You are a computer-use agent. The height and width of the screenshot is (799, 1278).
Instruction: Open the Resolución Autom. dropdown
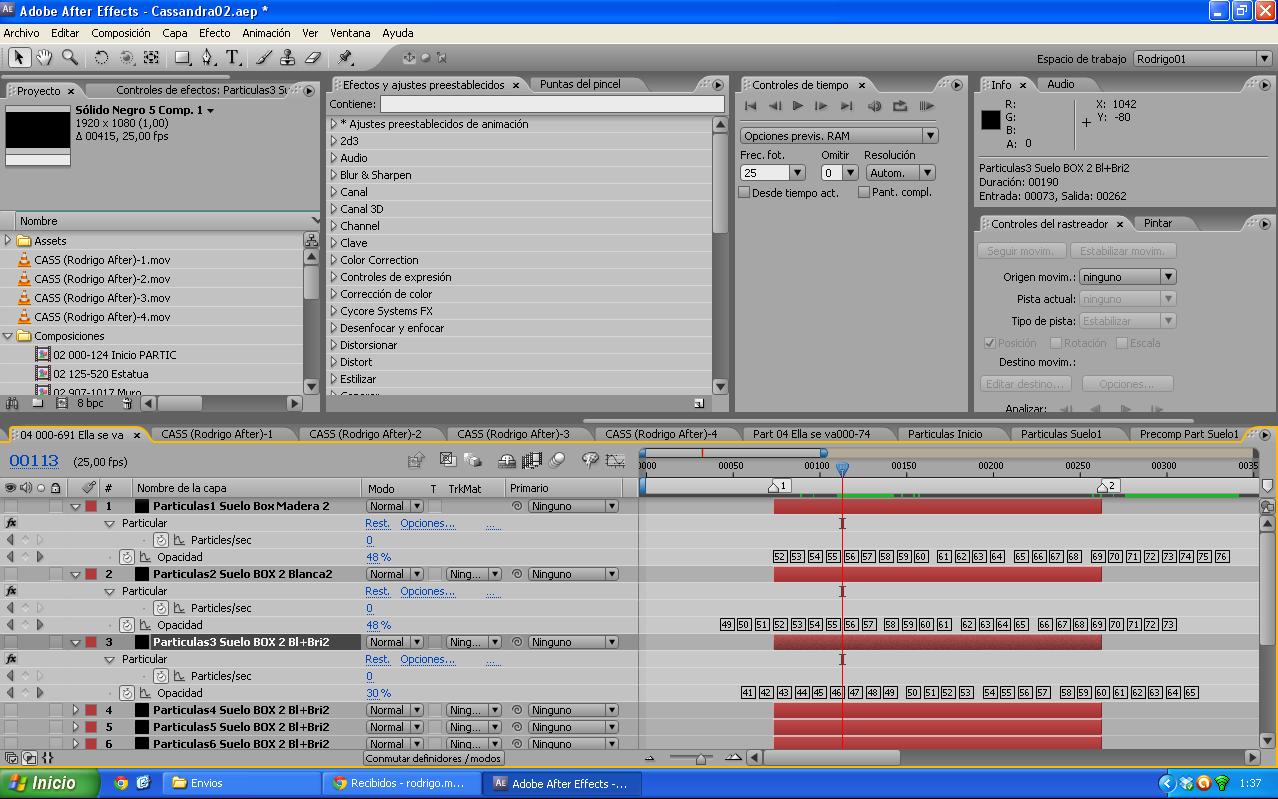point(899,173)
